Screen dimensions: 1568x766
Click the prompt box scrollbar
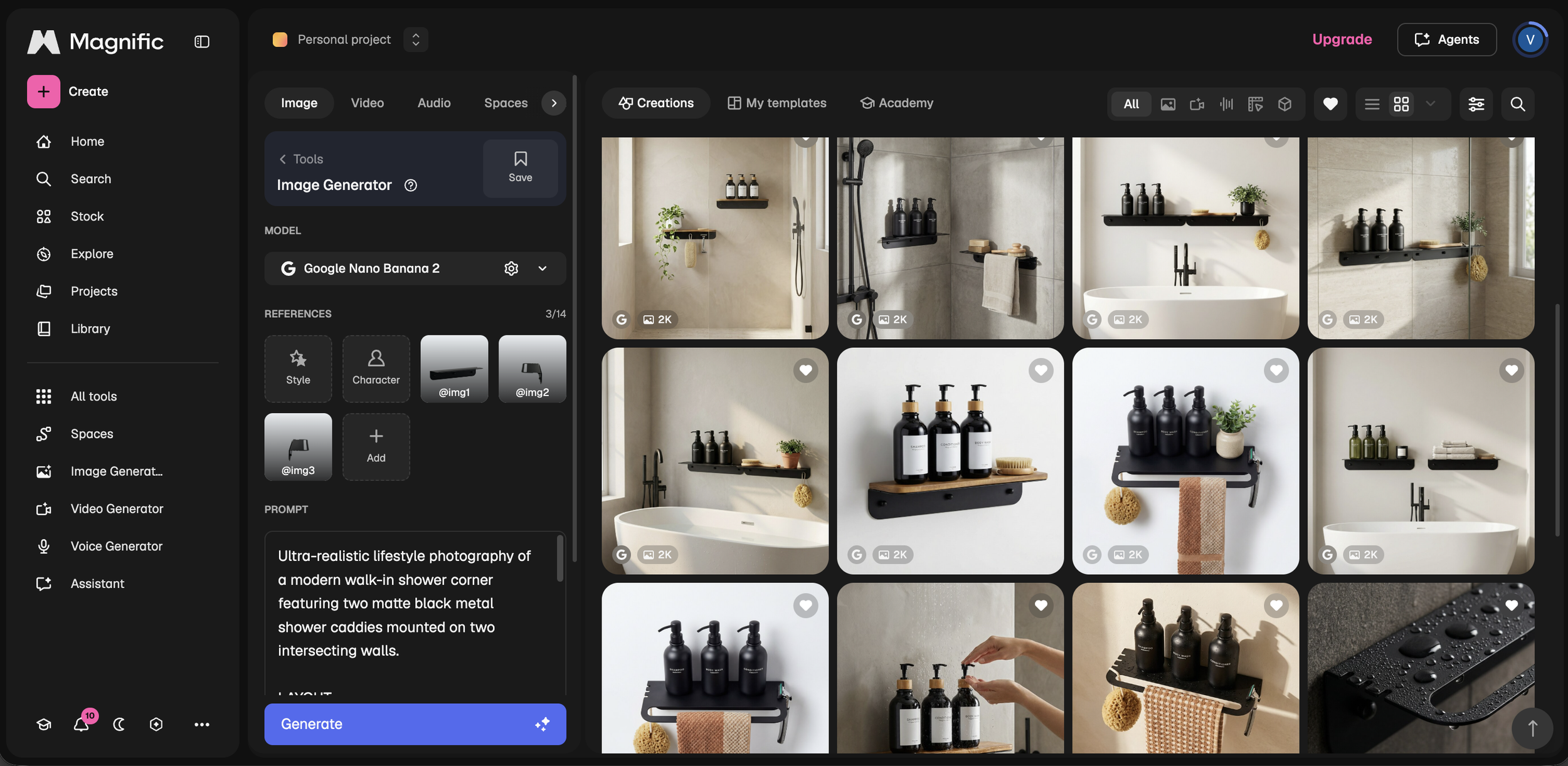click(560, 558)
